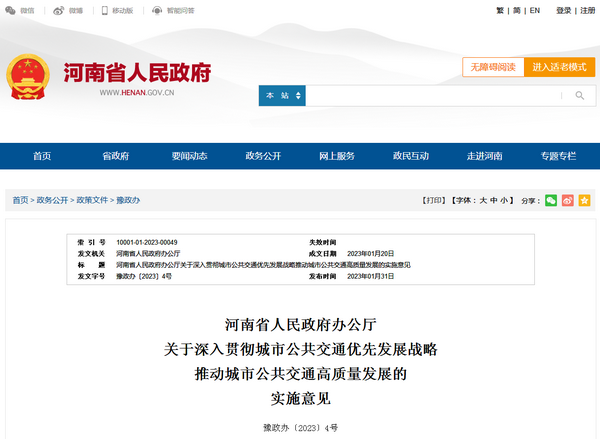Click into the site search input field
This screenshot has height=439, width=600.
click(x=430, y=96)
